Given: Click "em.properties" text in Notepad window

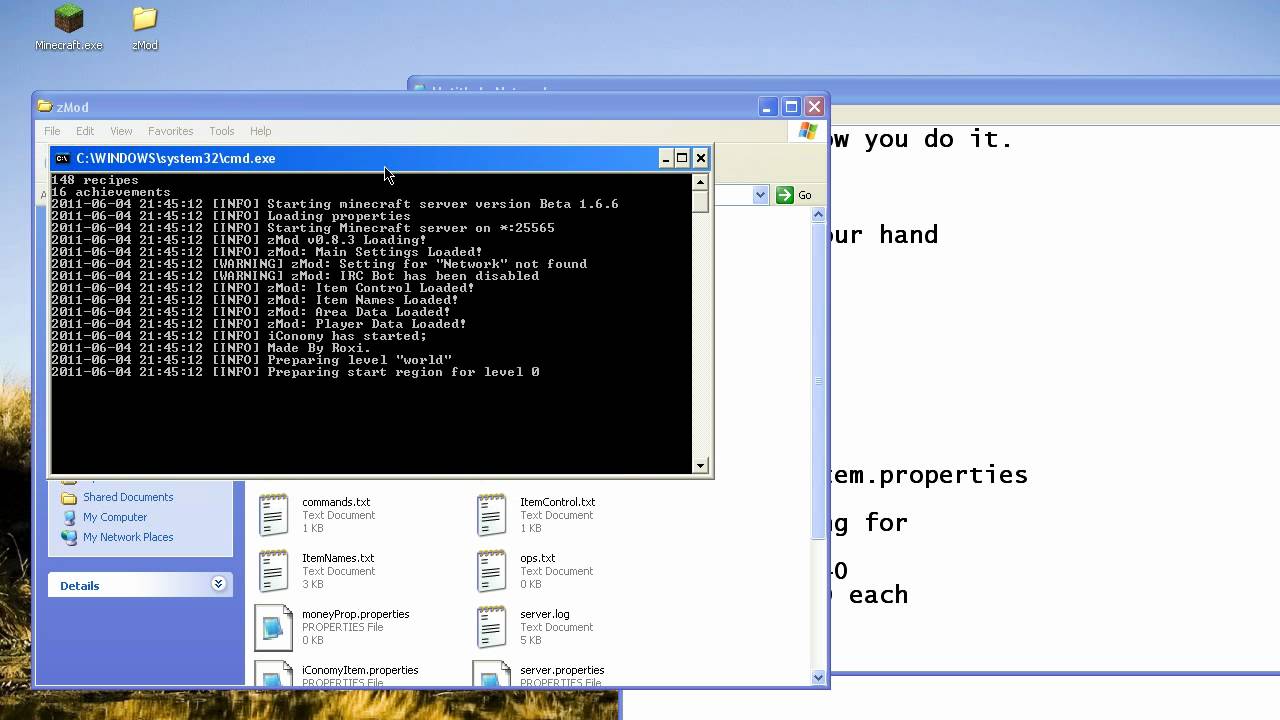Looking at the screenshot, I should (x=930, y=476).
